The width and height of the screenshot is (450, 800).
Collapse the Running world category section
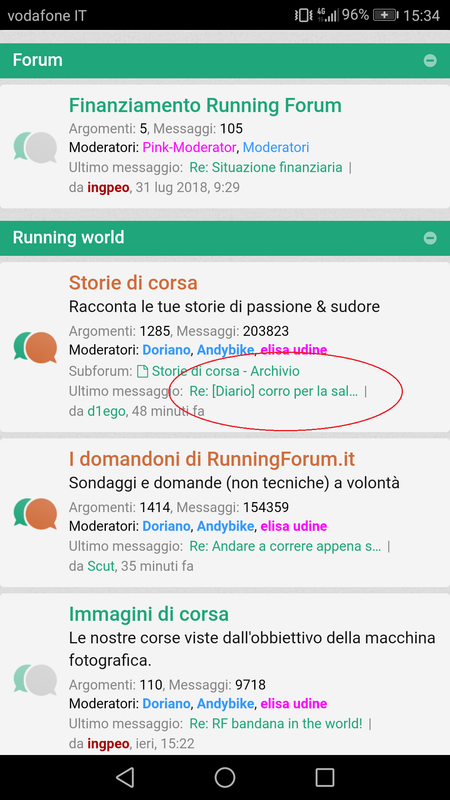pos(430,238)
